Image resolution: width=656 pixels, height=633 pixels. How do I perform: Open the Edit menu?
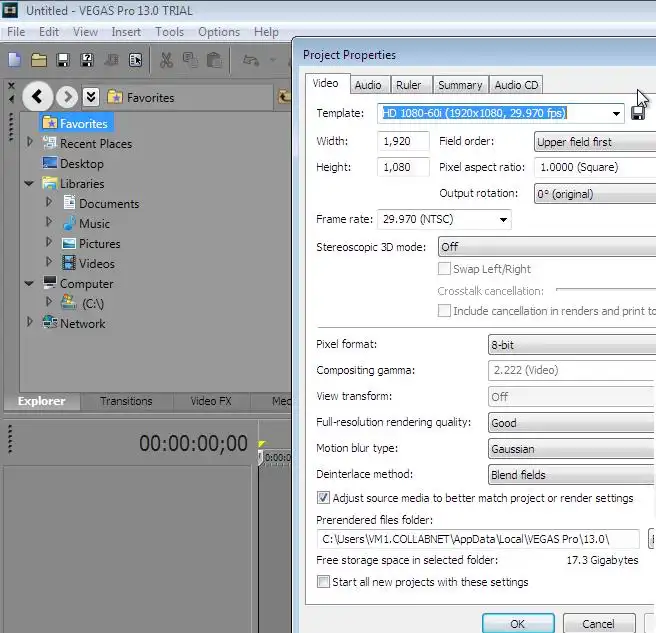(49, 32)
